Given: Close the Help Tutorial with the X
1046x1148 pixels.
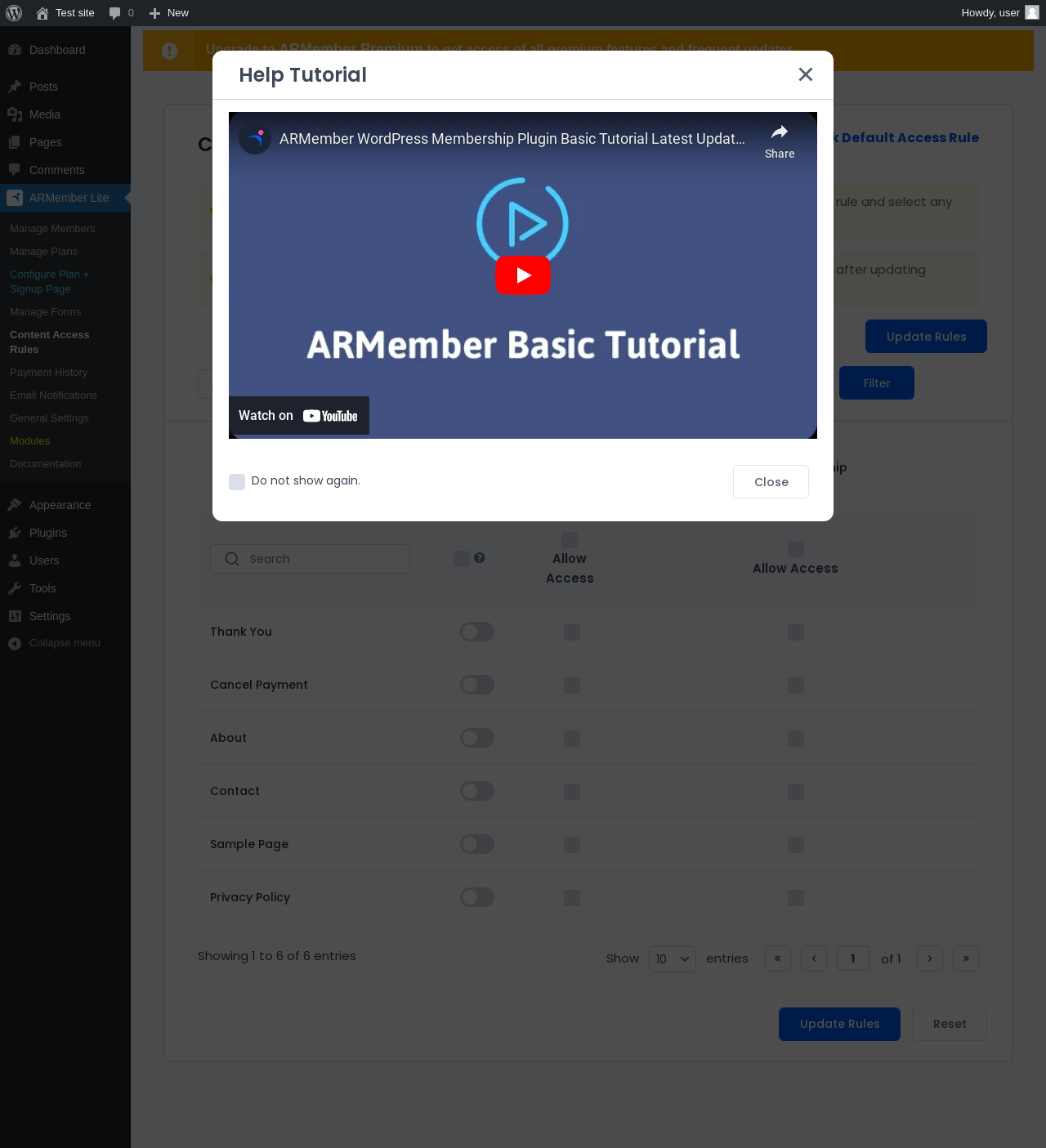Looking at the screenshot, I should click(806, 74).
